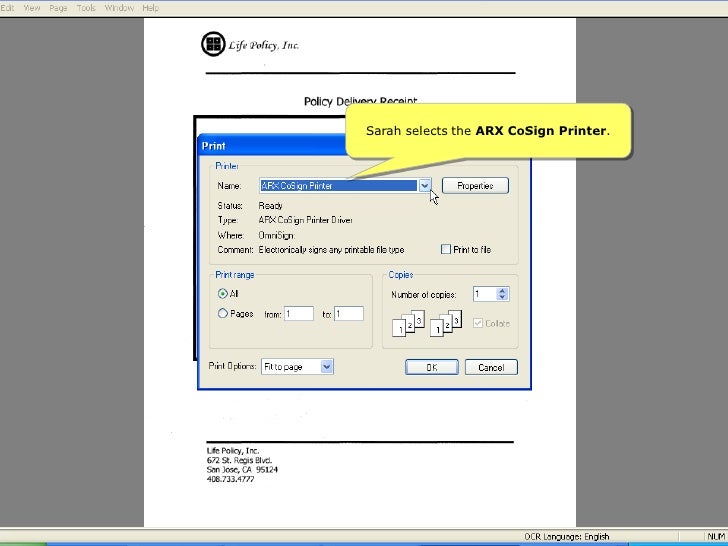
Task: Click the right collate pages illustration
Action: point(446,324)
